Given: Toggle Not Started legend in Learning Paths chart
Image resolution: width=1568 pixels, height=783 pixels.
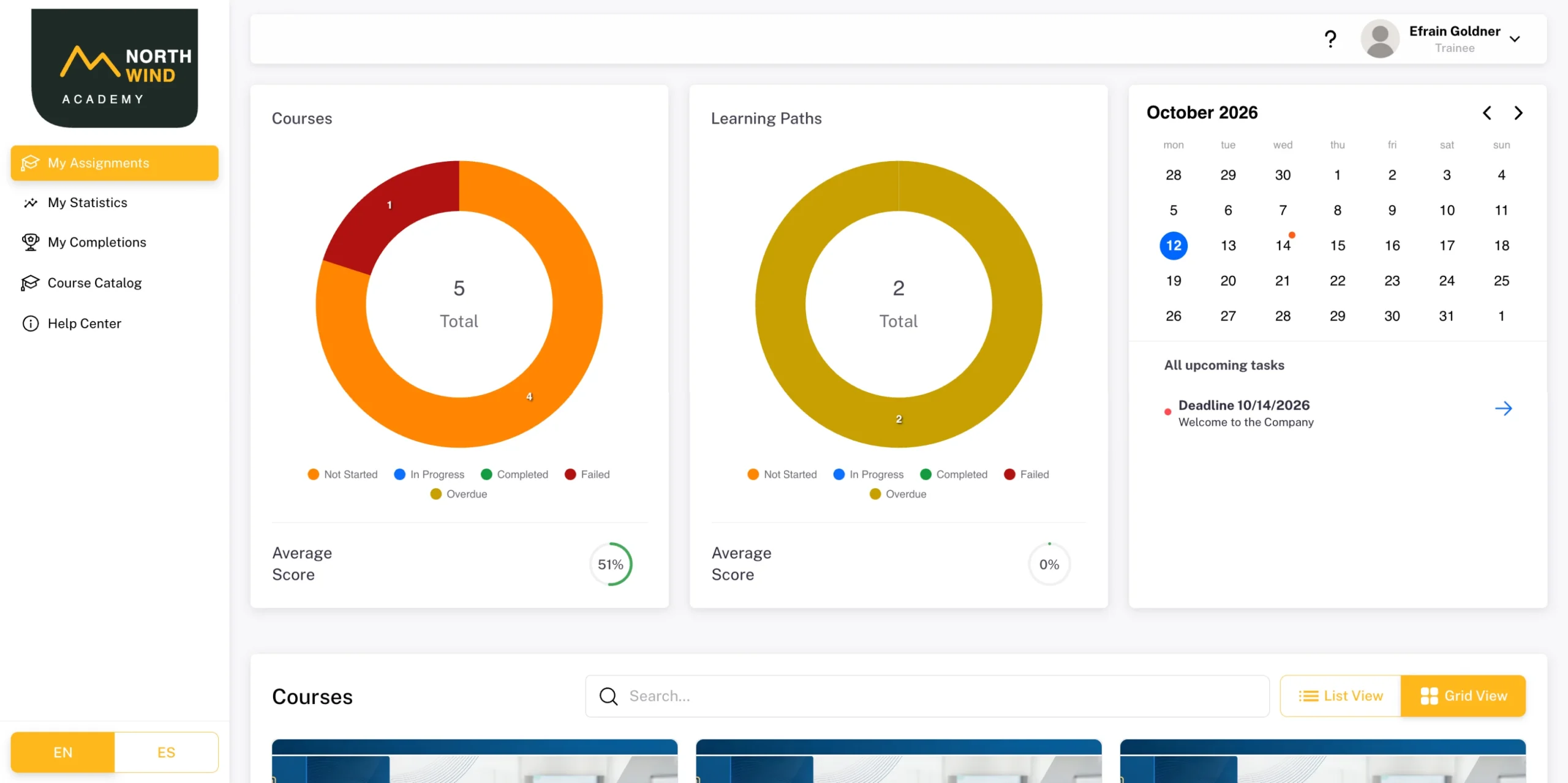Looking at the screenshot, I should 782,474.
